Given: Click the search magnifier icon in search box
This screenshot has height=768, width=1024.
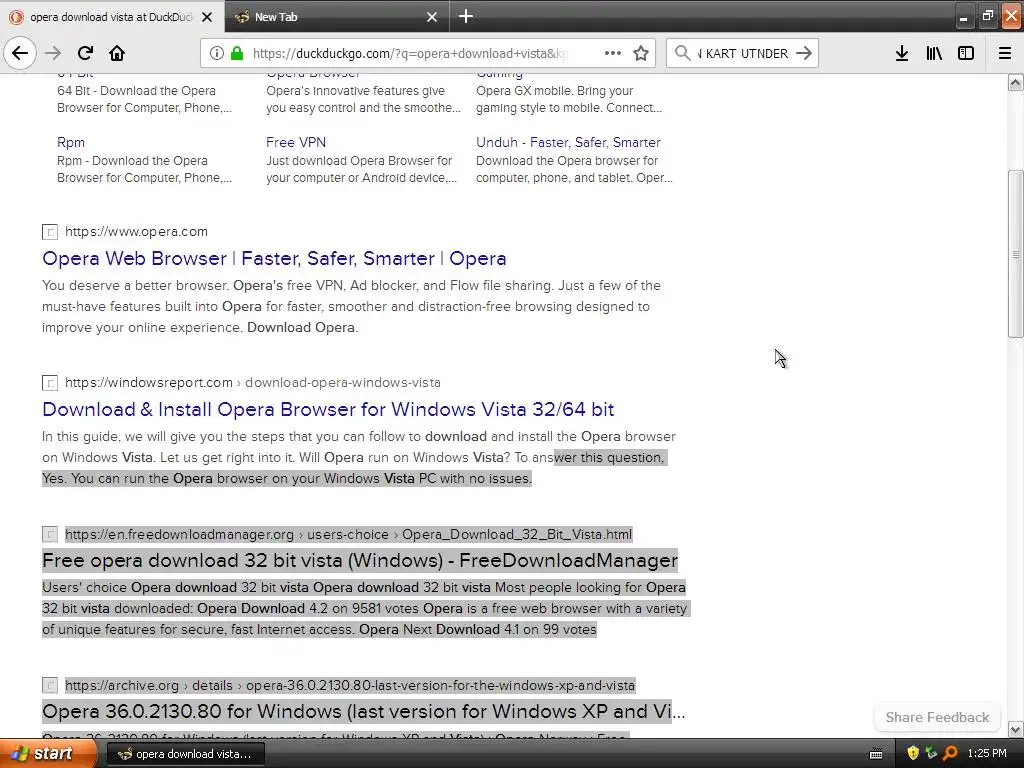Looking at the screenshot, I should 682,53.
